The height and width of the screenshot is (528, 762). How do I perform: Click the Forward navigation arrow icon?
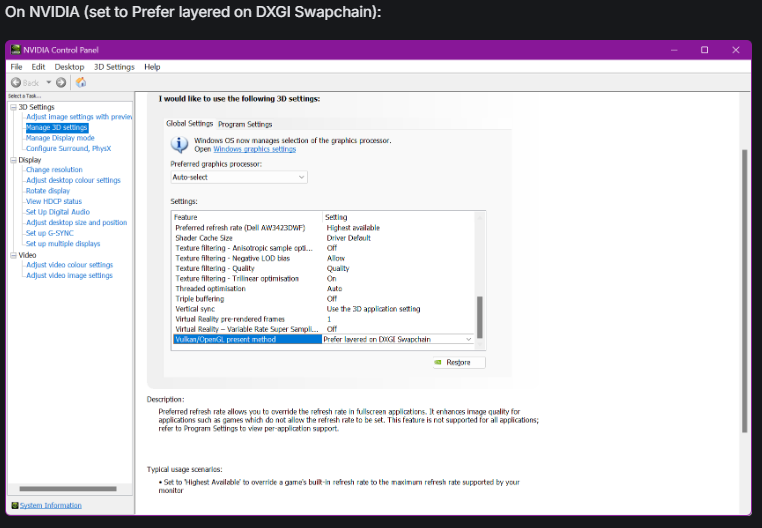coord(61,83)
